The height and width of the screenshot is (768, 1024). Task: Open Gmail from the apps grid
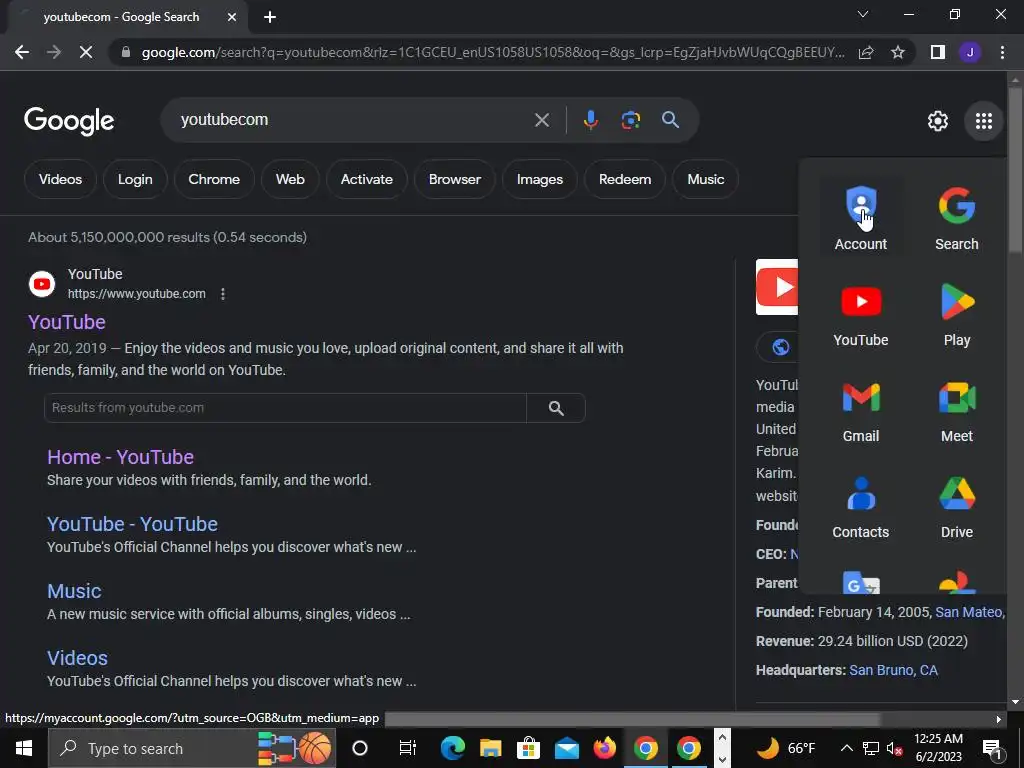[861, 411]
